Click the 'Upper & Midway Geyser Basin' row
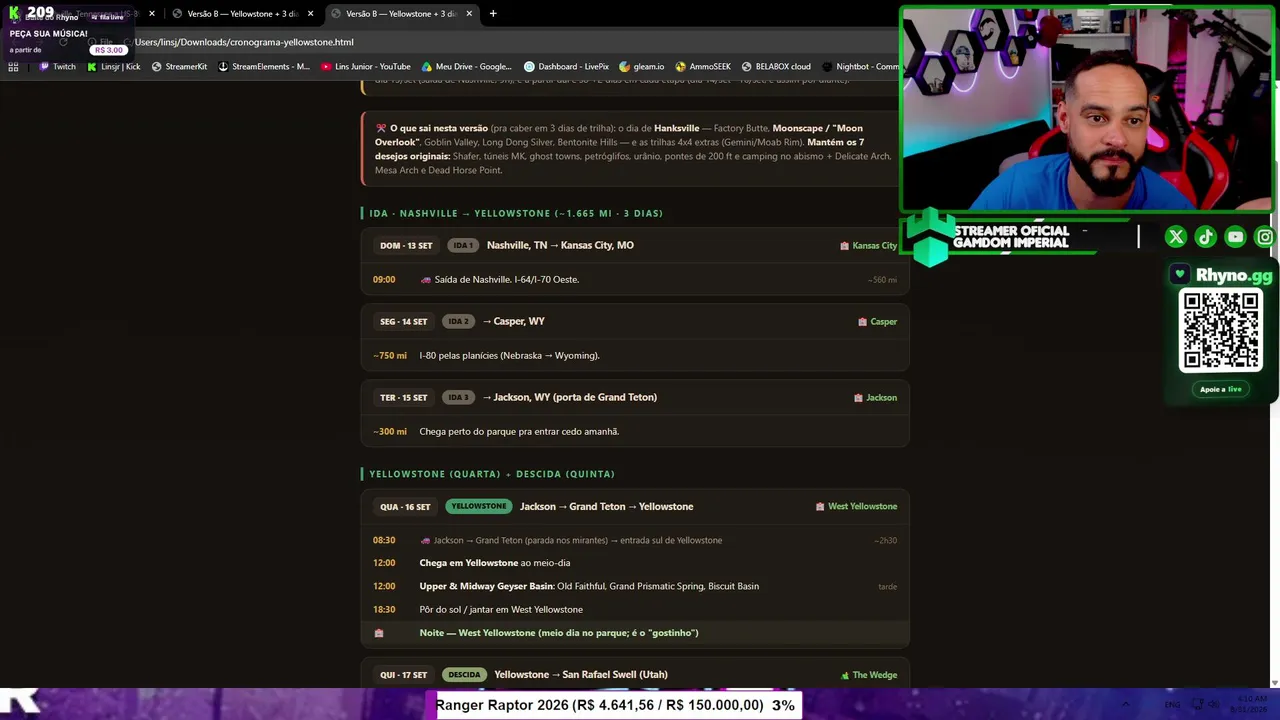Screen dimensions: 1280x720 [x=635, y=586]
